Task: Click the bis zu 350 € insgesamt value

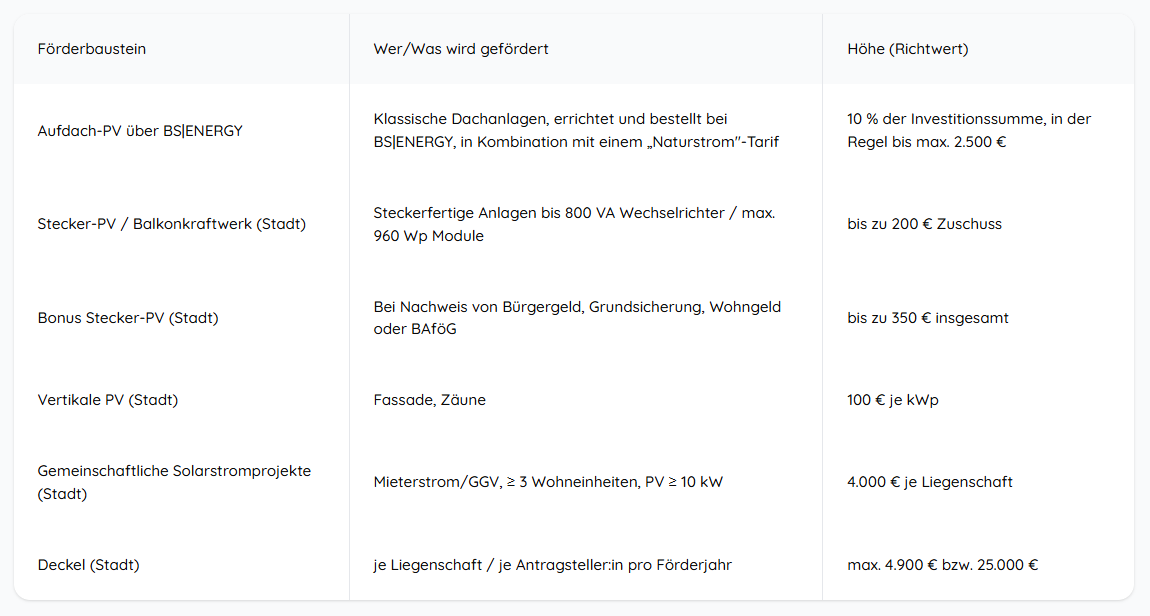Action: click(x=928, y=318)
